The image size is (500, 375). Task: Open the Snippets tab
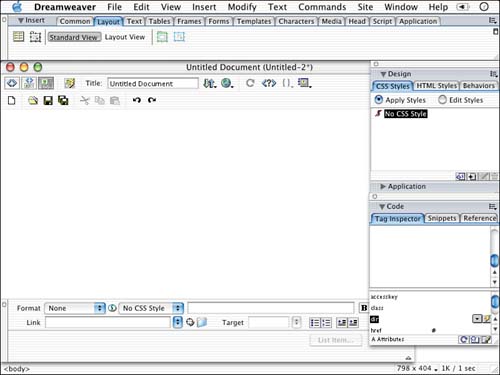pyautogui.click(x=442, y=218)
